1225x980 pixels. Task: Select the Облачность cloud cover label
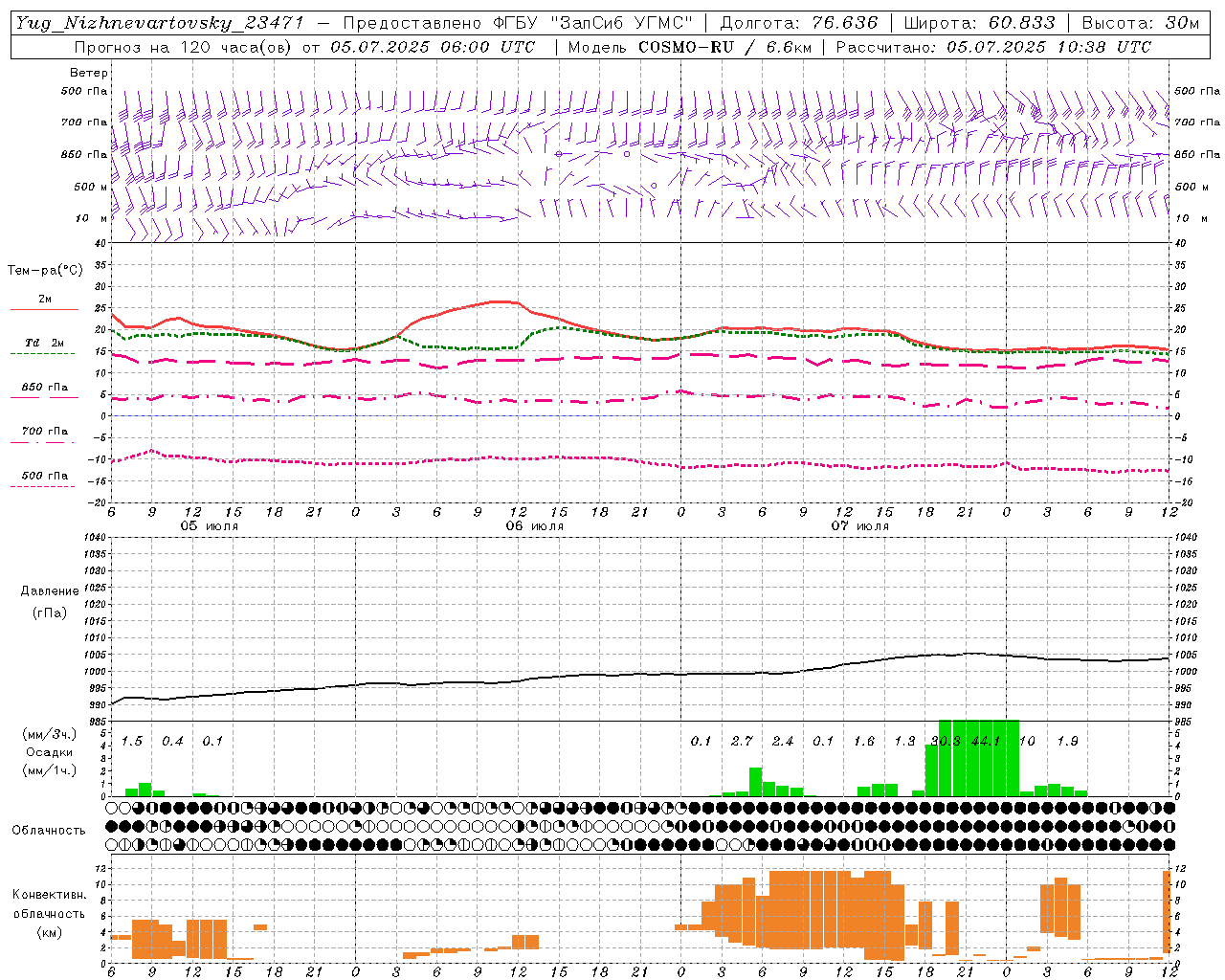(x=49, y=831)
